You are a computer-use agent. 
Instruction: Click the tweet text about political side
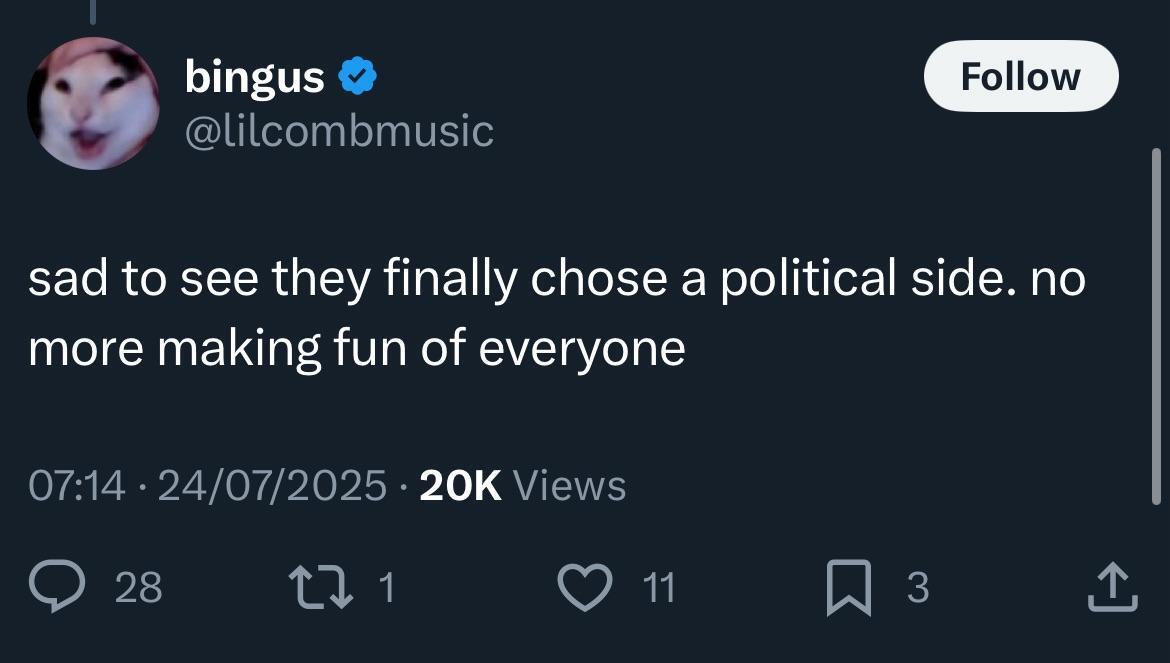556,314
